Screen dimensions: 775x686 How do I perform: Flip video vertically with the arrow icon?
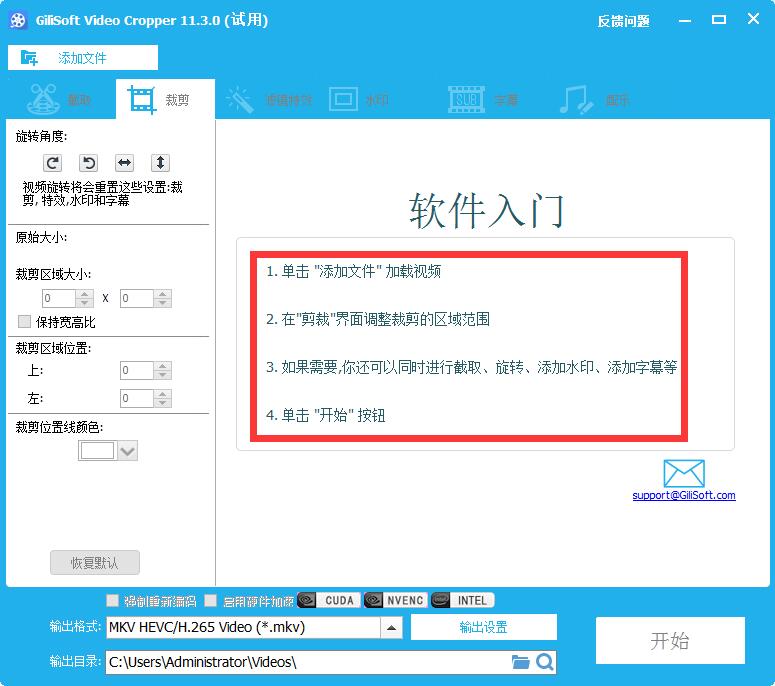[x=160, y=163]
